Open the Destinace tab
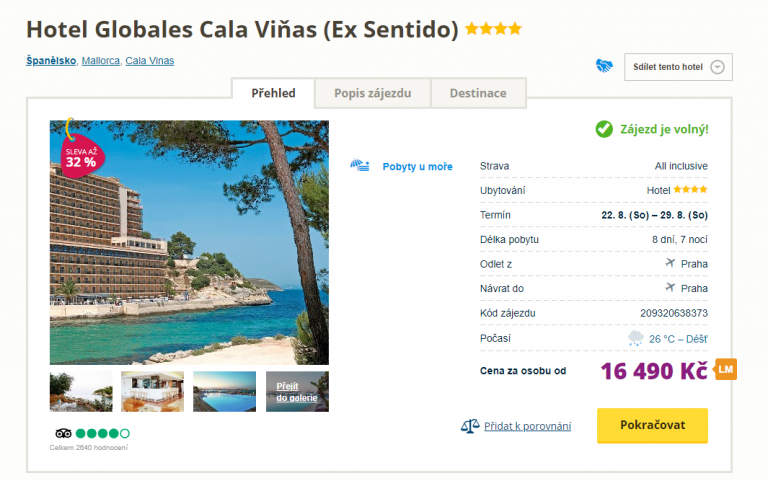768x481 pixels. pyautogui.click(x=477, y=93)
